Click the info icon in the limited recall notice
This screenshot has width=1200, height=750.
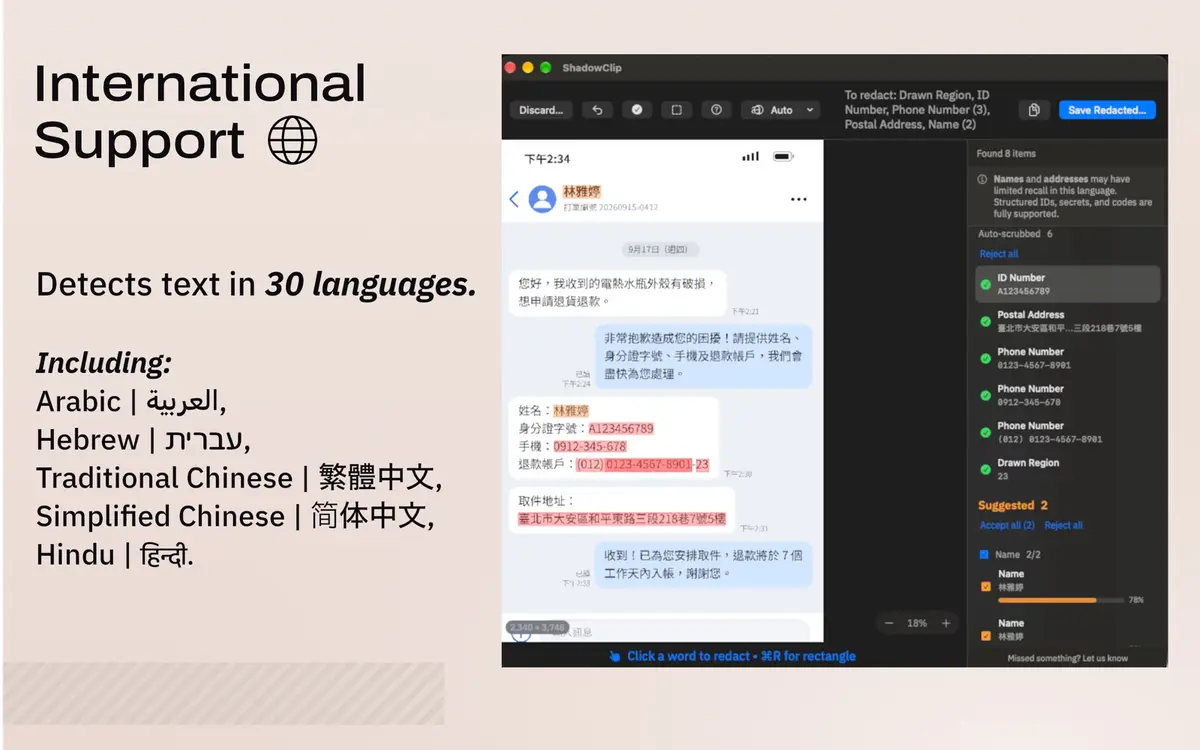[x=982, y=180]
